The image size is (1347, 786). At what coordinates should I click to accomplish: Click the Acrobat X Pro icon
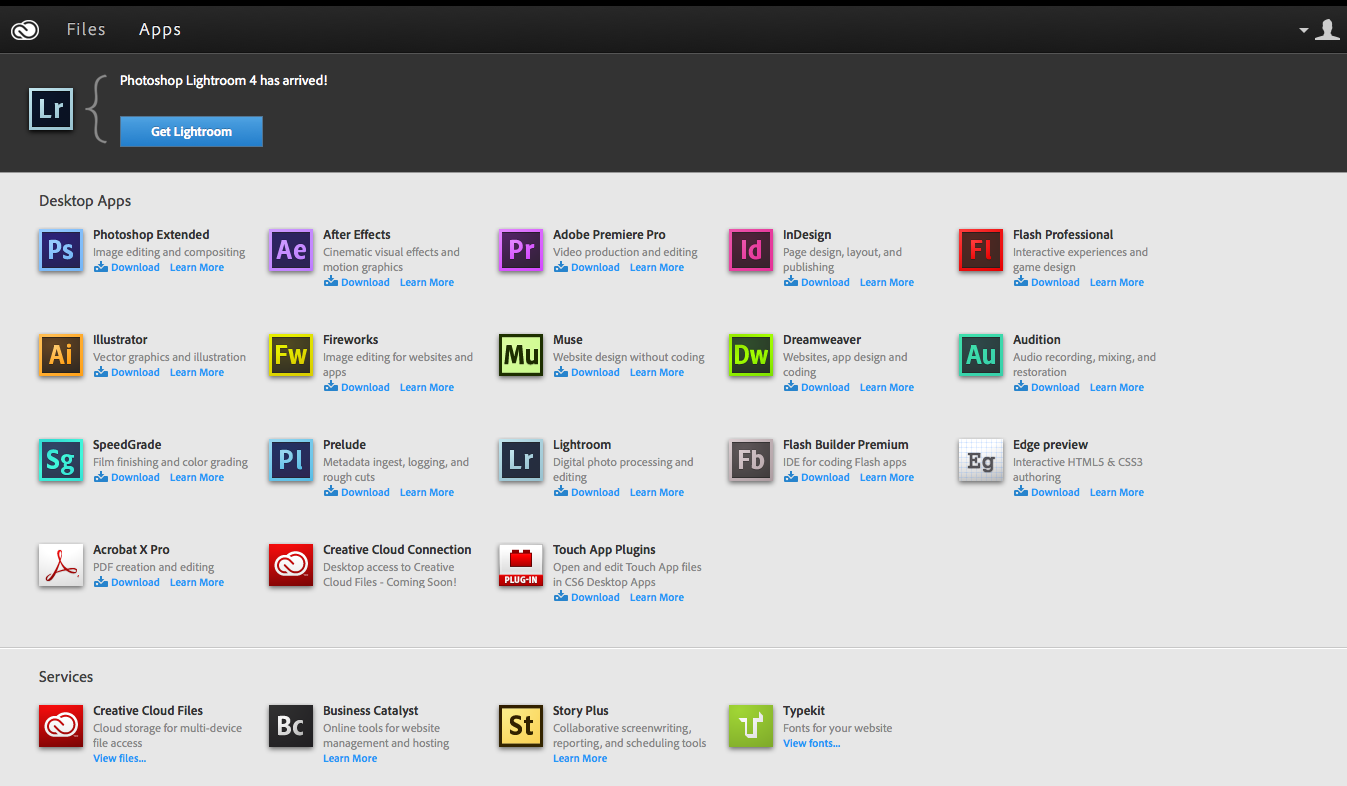(61, 565)
